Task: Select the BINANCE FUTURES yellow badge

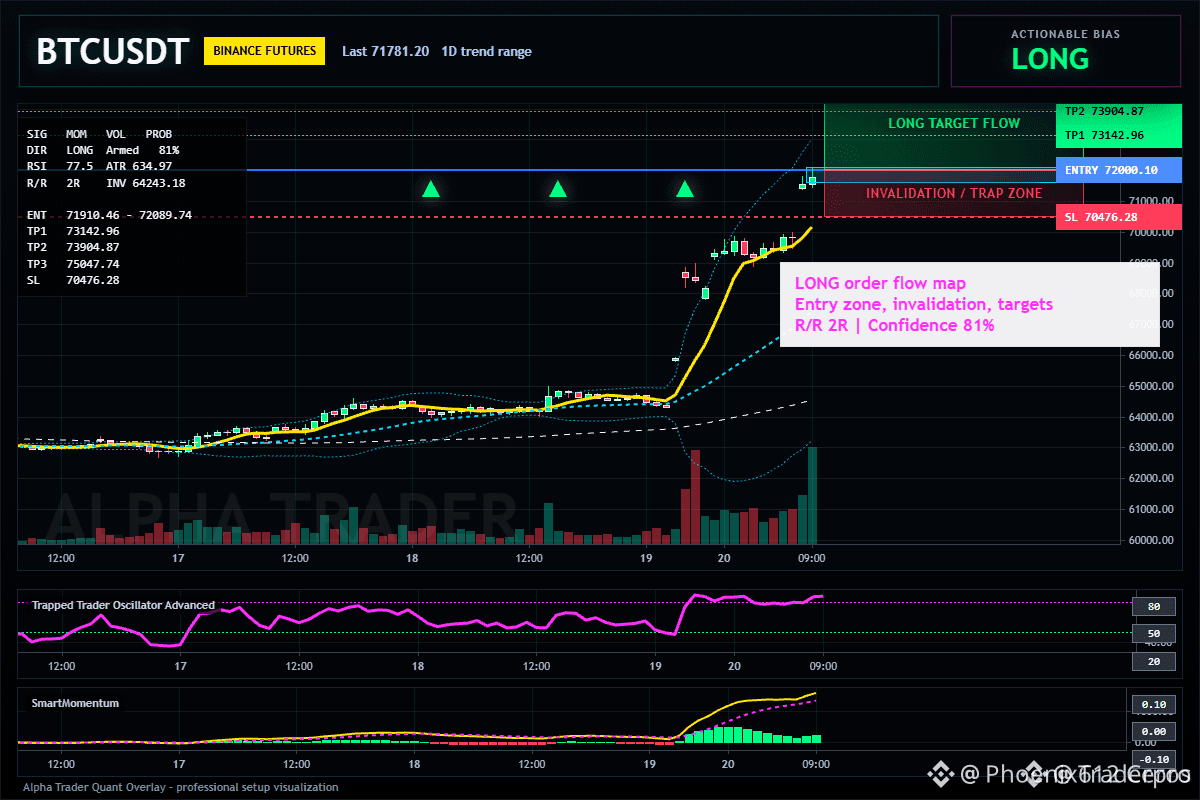Action: pos(265,51)
